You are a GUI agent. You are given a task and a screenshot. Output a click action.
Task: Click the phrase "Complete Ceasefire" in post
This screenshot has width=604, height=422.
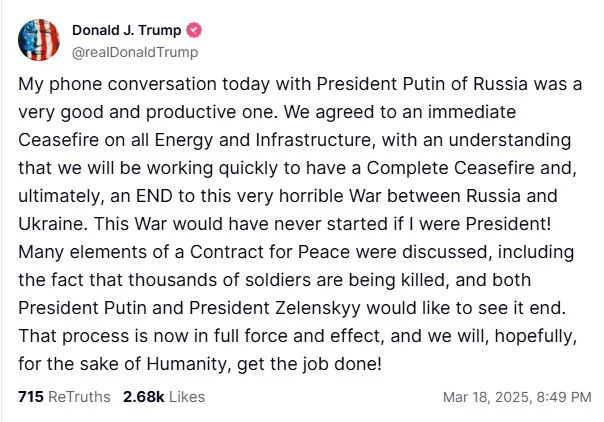pyautogui.click(x=450, y=168)
